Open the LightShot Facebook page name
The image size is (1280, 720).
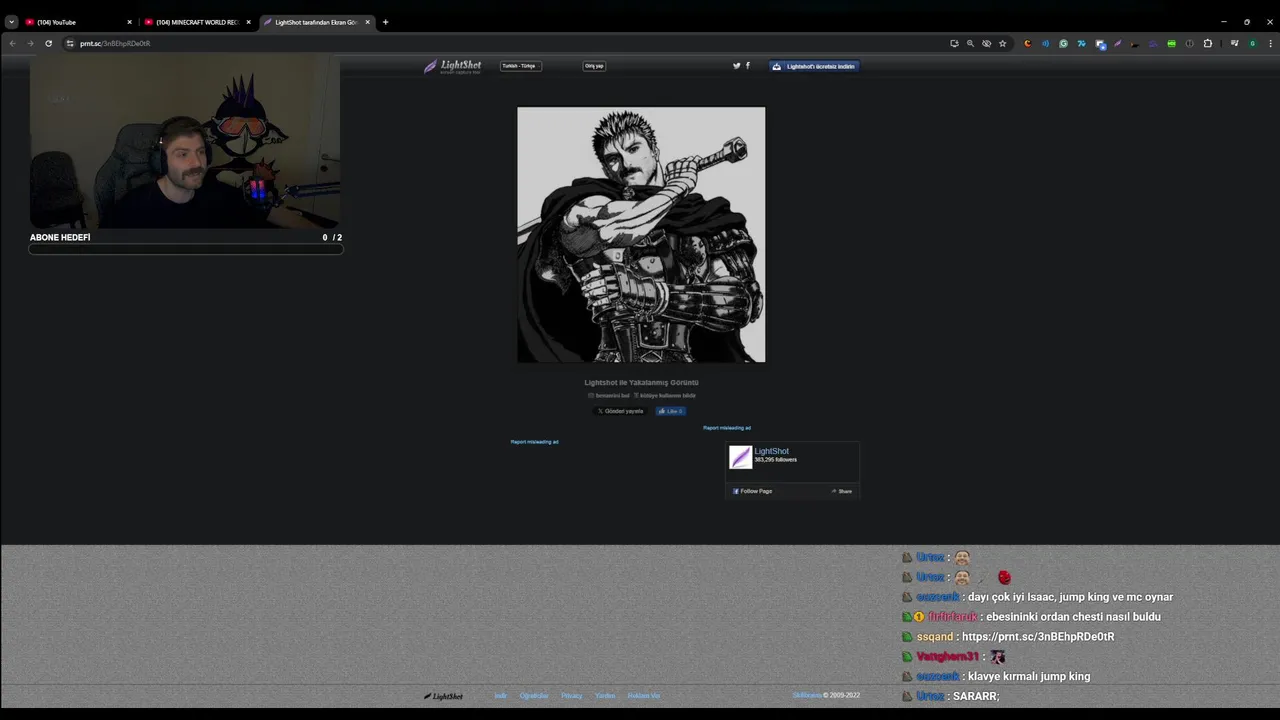pyautogui.click(x=771, y=451)
